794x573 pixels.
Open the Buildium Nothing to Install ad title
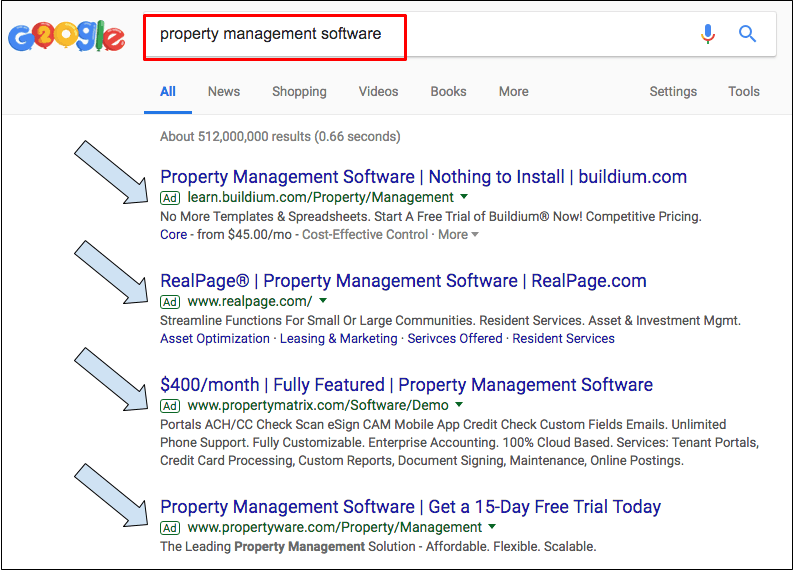pyautogui.click(x=423, y=177)
